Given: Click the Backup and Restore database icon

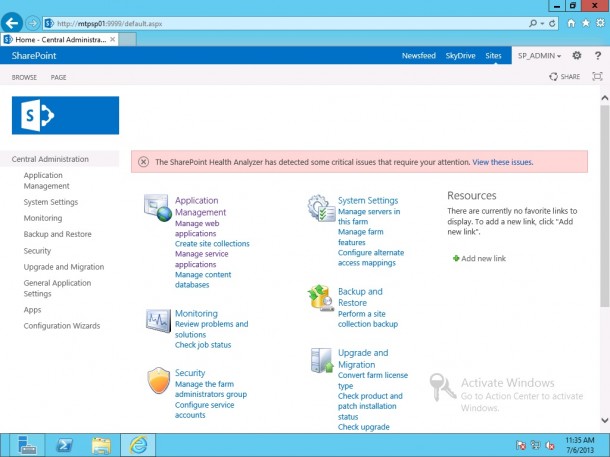Looking at the screenshot, I should coord(321,298).
